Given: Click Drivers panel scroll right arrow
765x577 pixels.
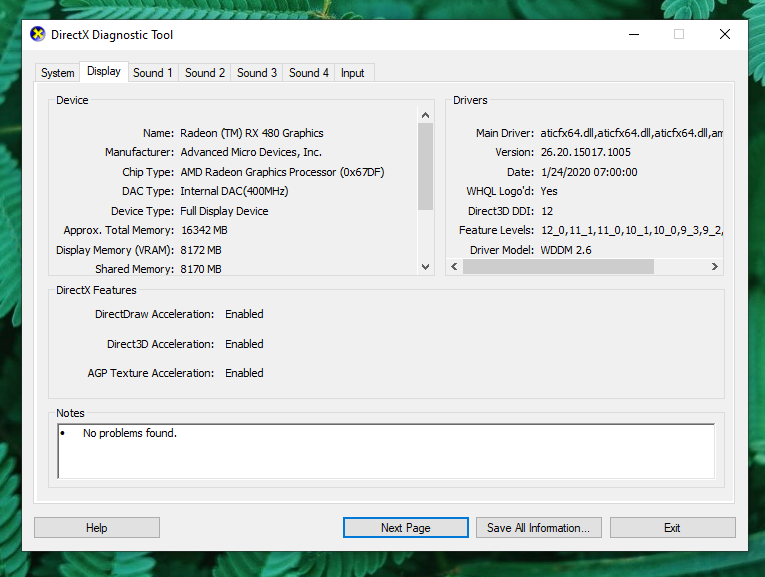Looking at the screenshot, I should [715, 266].
